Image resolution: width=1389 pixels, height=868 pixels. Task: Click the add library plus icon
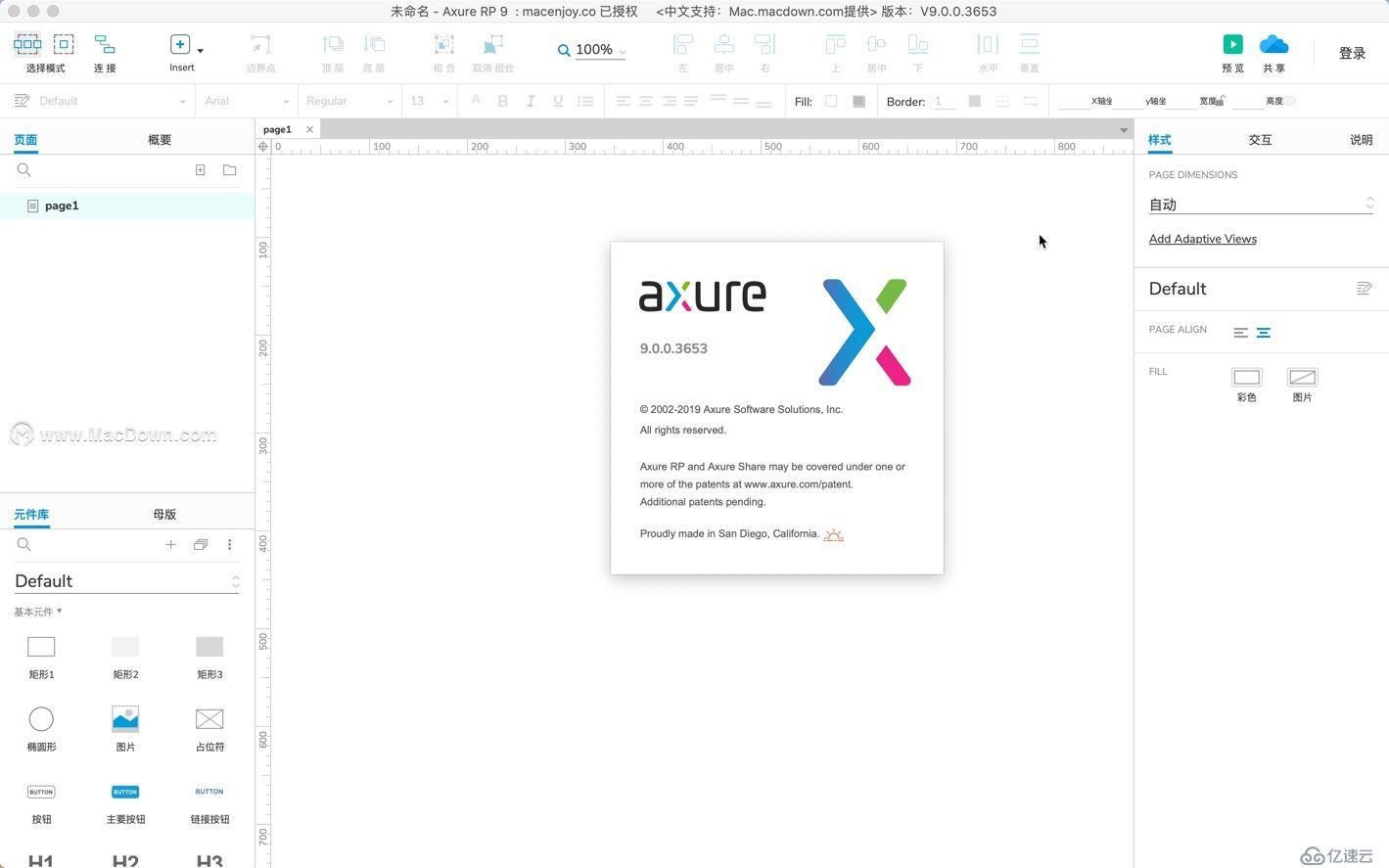click(170, 545)
